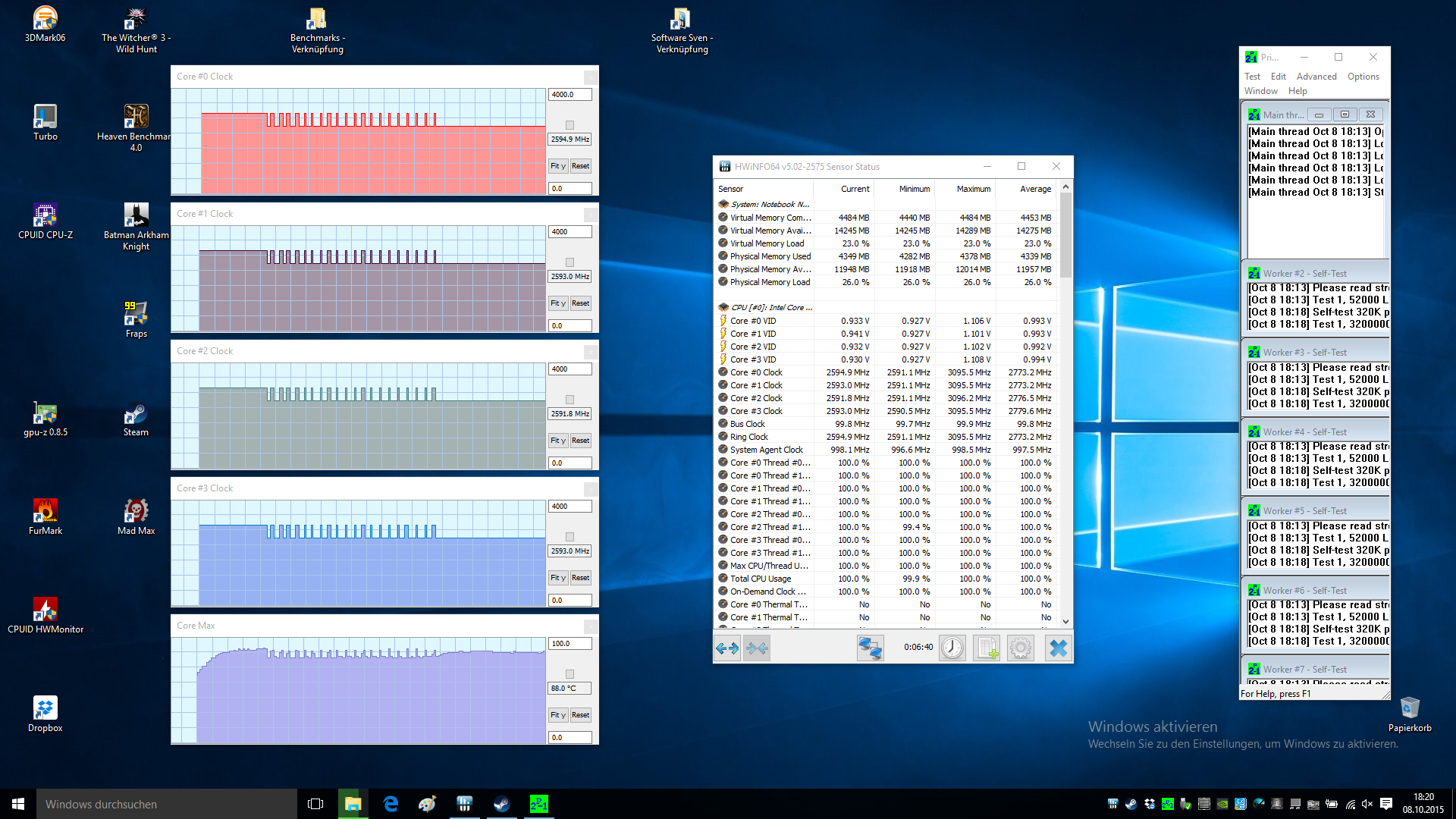Click Fit y on Core #0 Clock graph
The height and width of the screenshot is (819, 1456).
pyautogui.click(x=558, y=166)
